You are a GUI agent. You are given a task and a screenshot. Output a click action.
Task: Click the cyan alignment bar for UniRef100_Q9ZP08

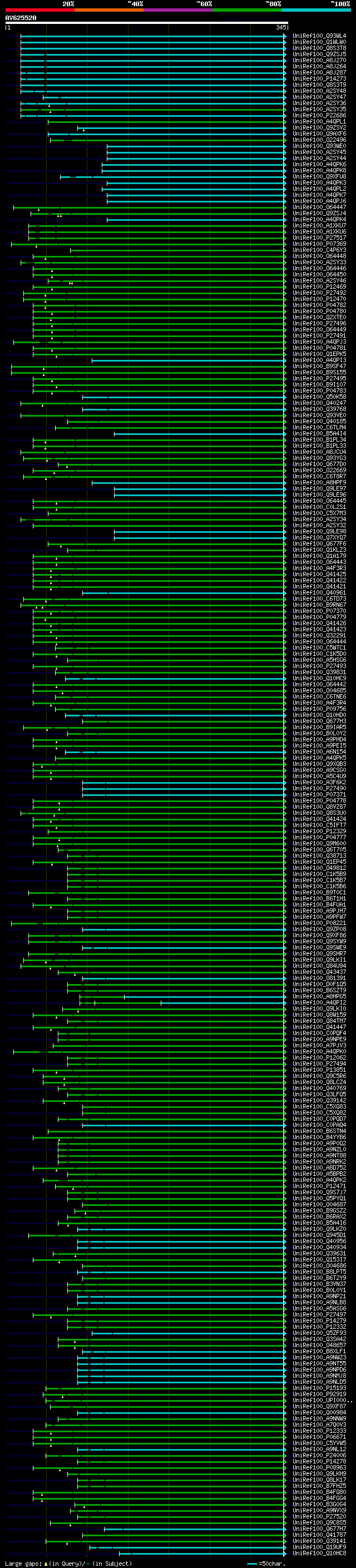point(184,929)
